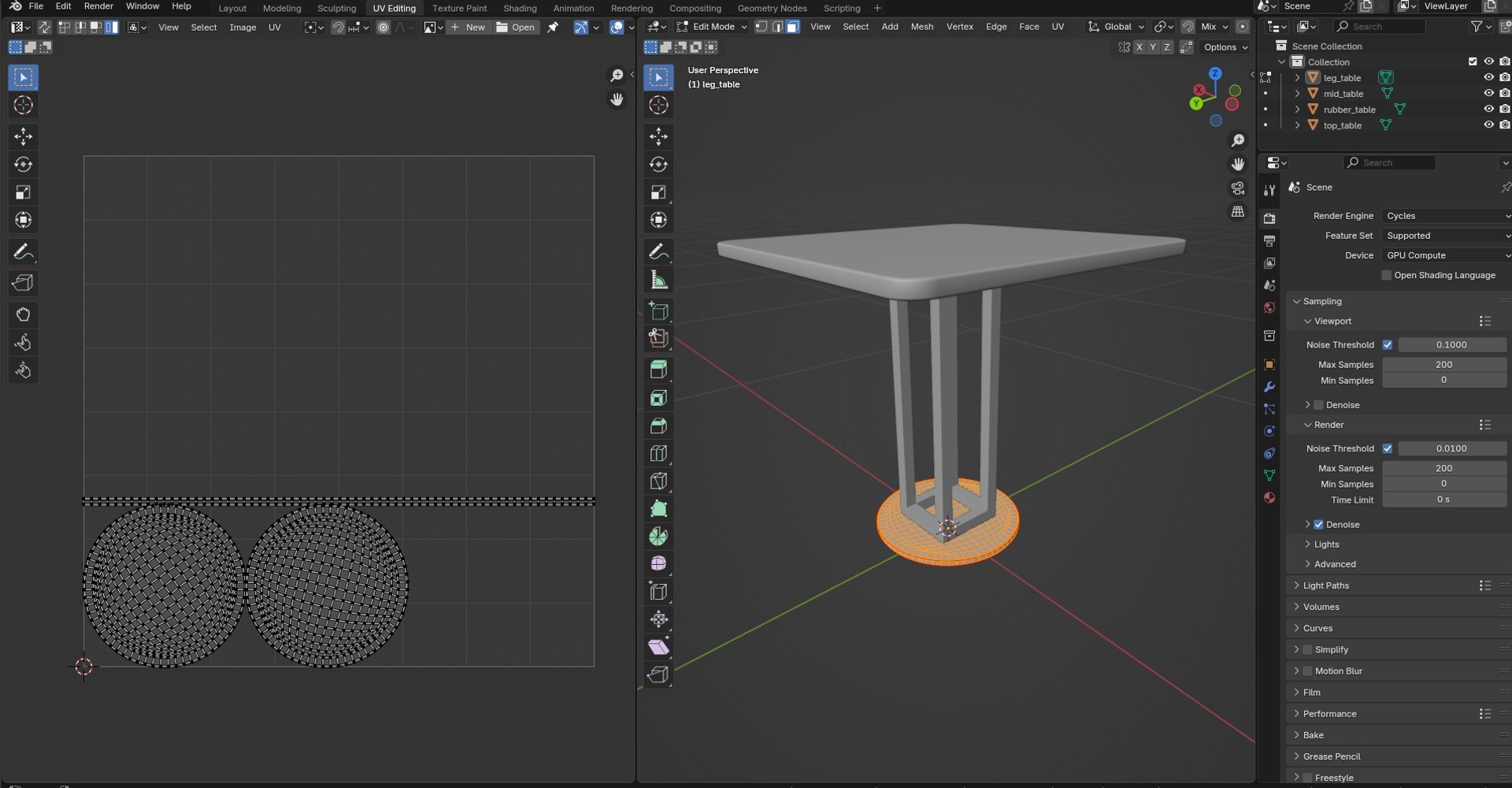Open the Render Engine dropdown
This screenshot has height=788, width=1512.
pyautogui.click(x=1447, y=216)
